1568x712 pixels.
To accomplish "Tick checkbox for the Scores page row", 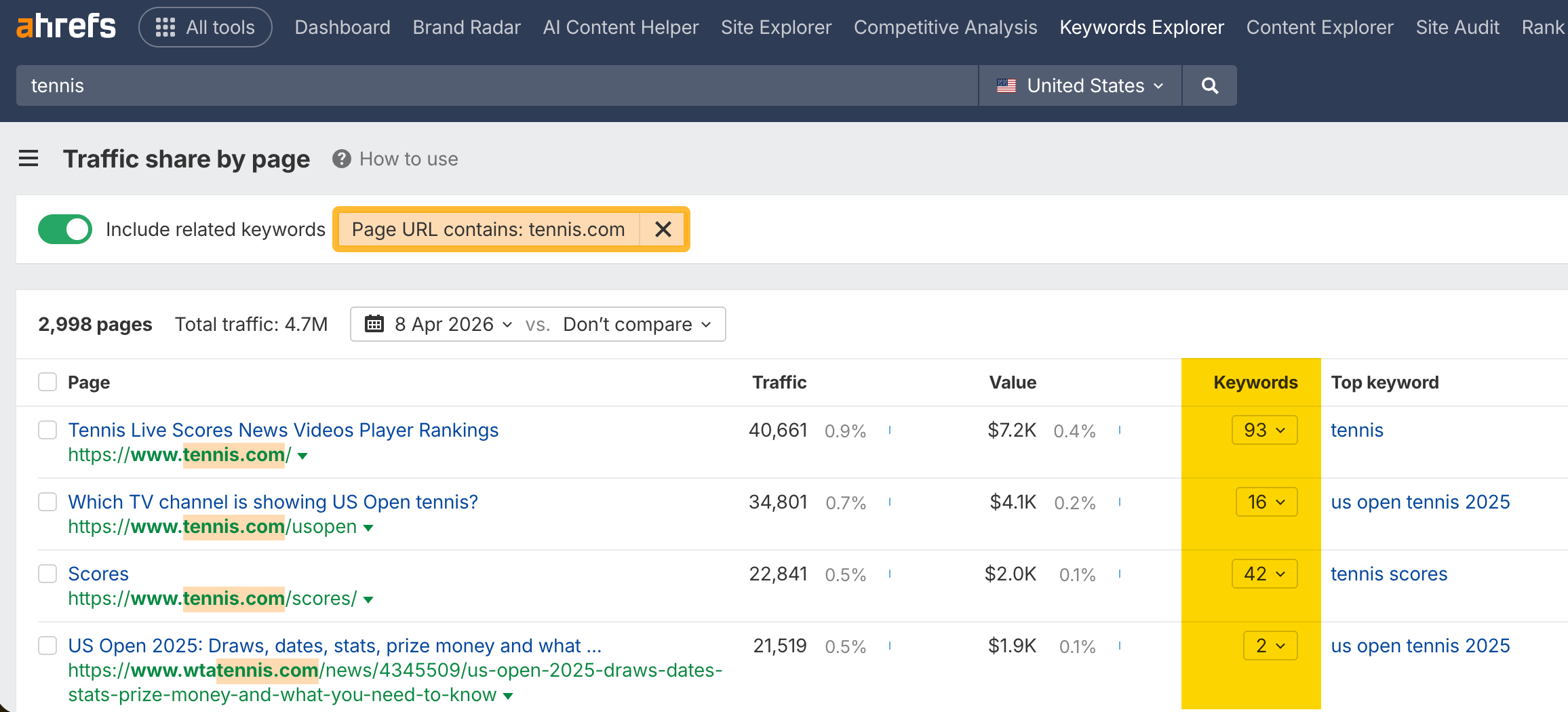I will click(47, 574).
